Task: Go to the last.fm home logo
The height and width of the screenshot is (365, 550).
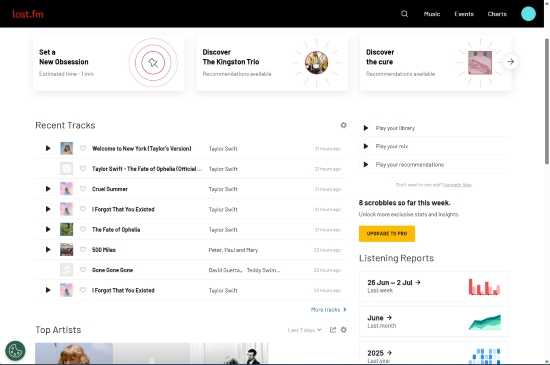Action: 28,14
